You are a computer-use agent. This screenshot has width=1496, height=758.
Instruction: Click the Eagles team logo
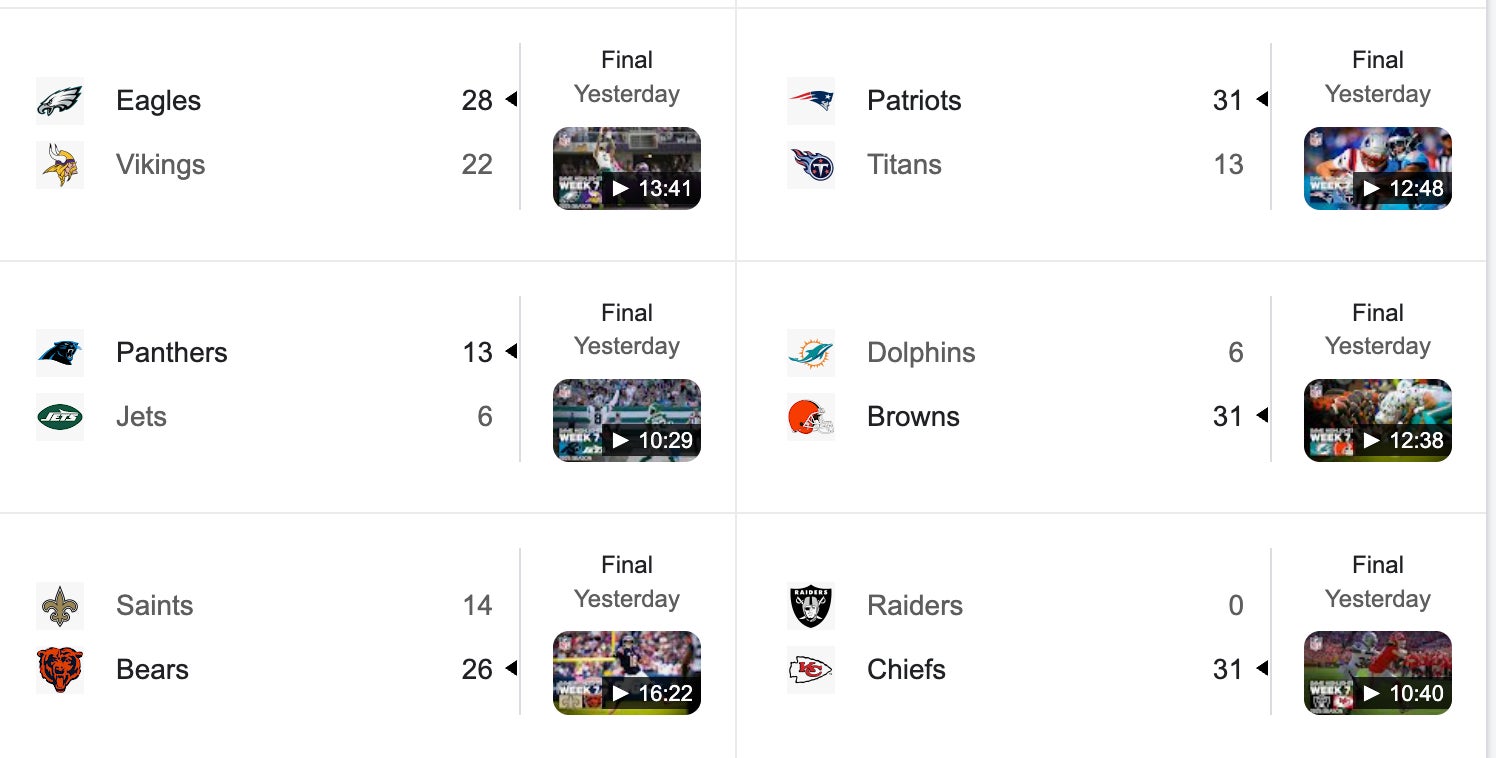tap(60, 101)
